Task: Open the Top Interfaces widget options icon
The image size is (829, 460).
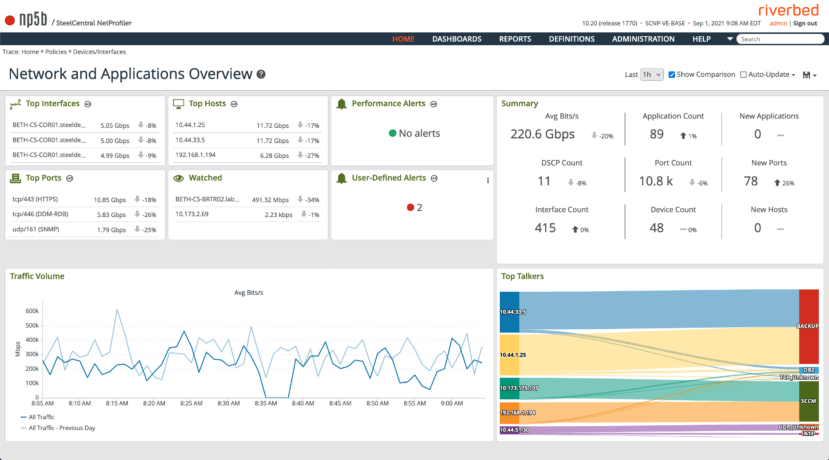Action: tap(88, 104)
